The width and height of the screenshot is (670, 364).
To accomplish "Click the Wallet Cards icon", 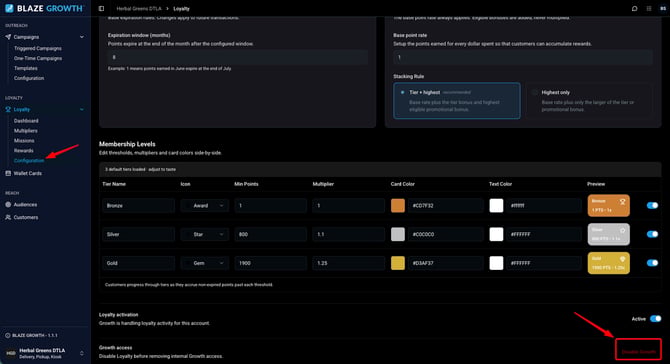I will pyautogui.click(x=8, y=173).
